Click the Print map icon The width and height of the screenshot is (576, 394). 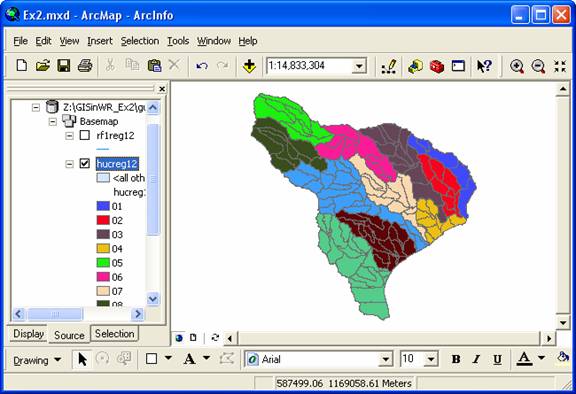click(x=85, y=66)
